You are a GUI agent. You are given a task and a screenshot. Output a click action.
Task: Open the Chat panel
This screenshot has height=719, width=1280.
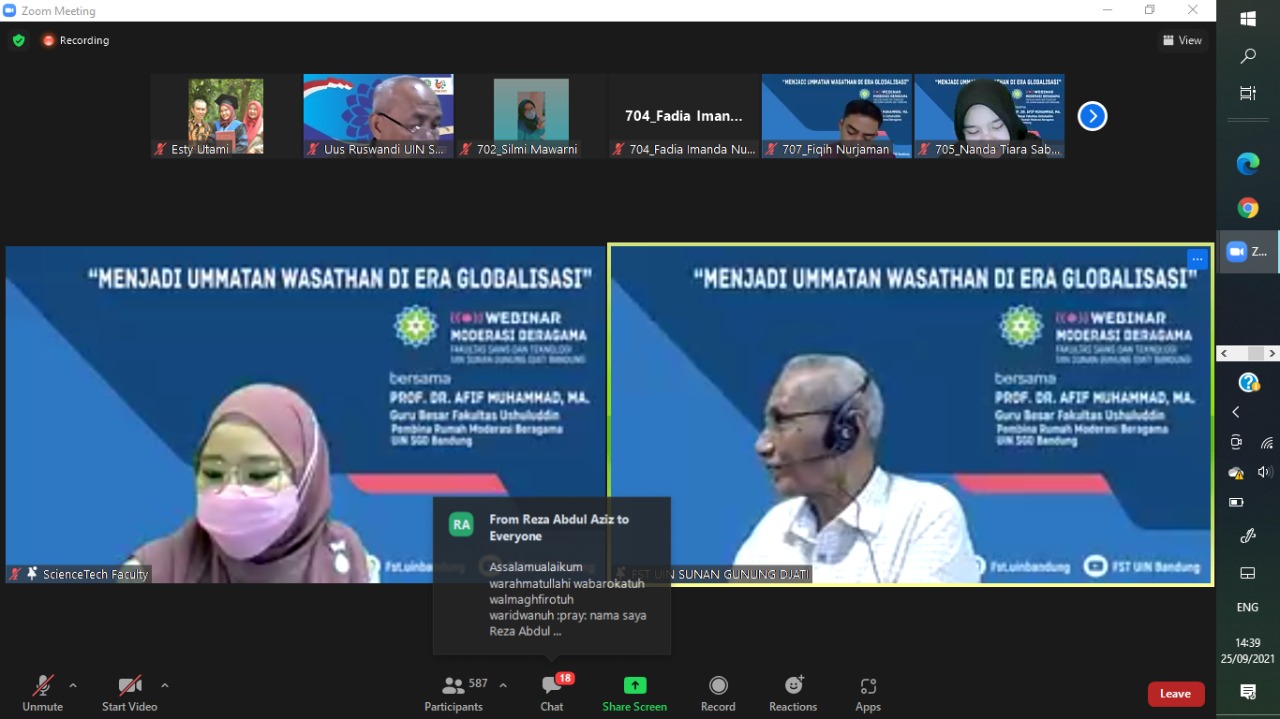pyautogui.click(x=551, y=692)
